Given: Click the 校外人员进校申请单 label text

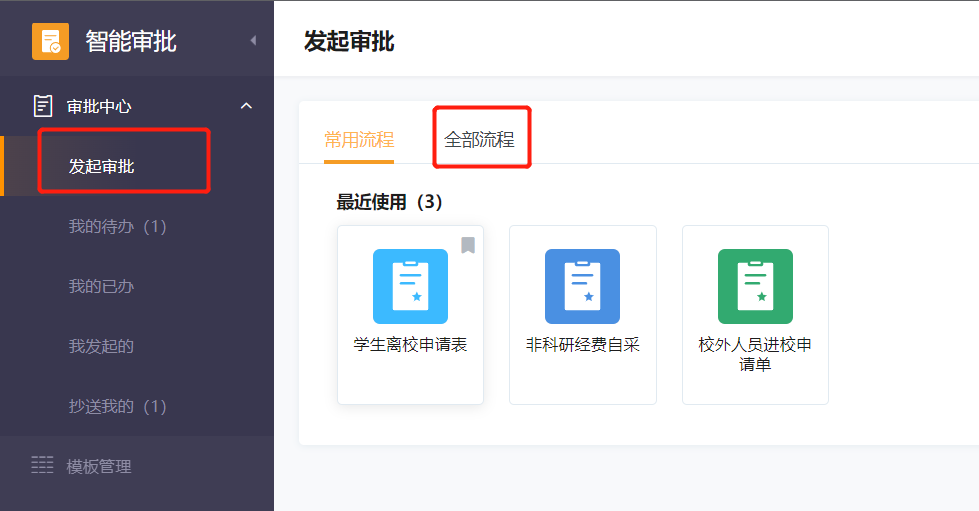Looking at the screenshot, I should [755, 354].
